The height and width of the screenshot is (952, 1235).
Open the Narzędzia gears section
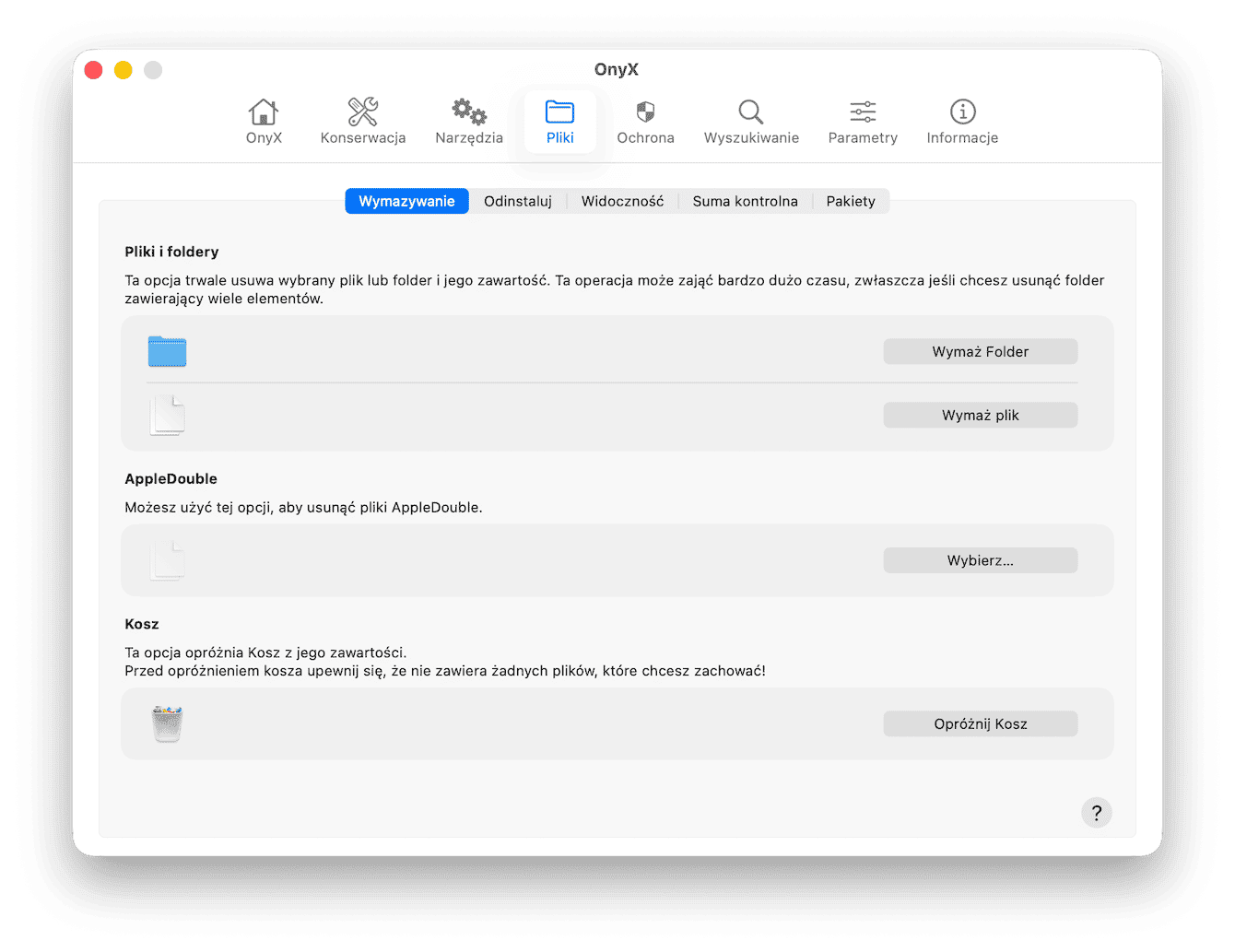[469, 122]
